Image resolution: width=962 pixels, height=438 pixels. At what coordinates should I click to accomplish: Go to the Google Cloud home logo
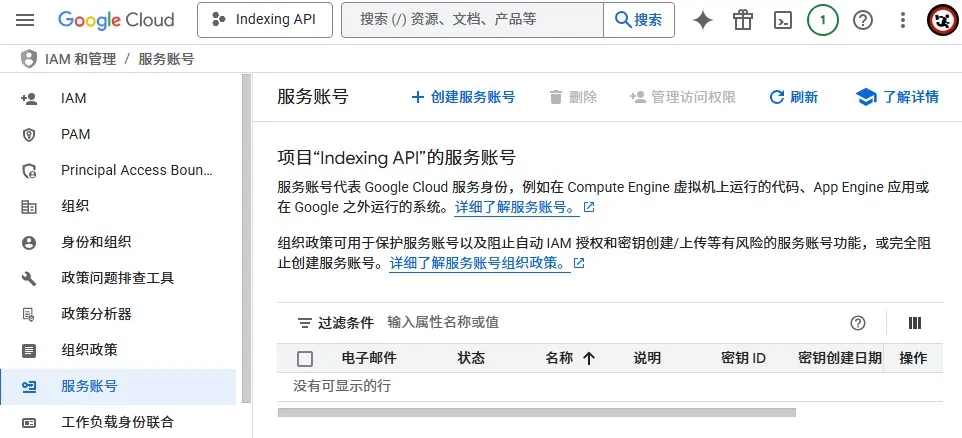(x=116, y=20)
